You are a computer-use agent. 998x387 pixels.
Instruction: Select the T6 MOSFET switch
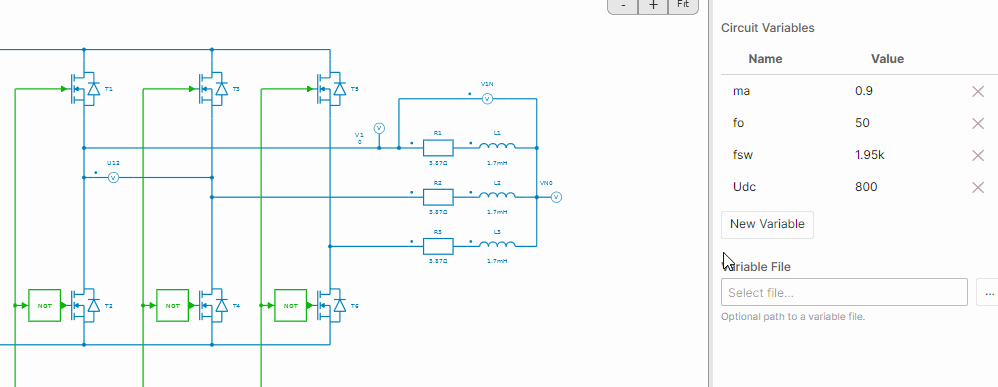point(331,306)
